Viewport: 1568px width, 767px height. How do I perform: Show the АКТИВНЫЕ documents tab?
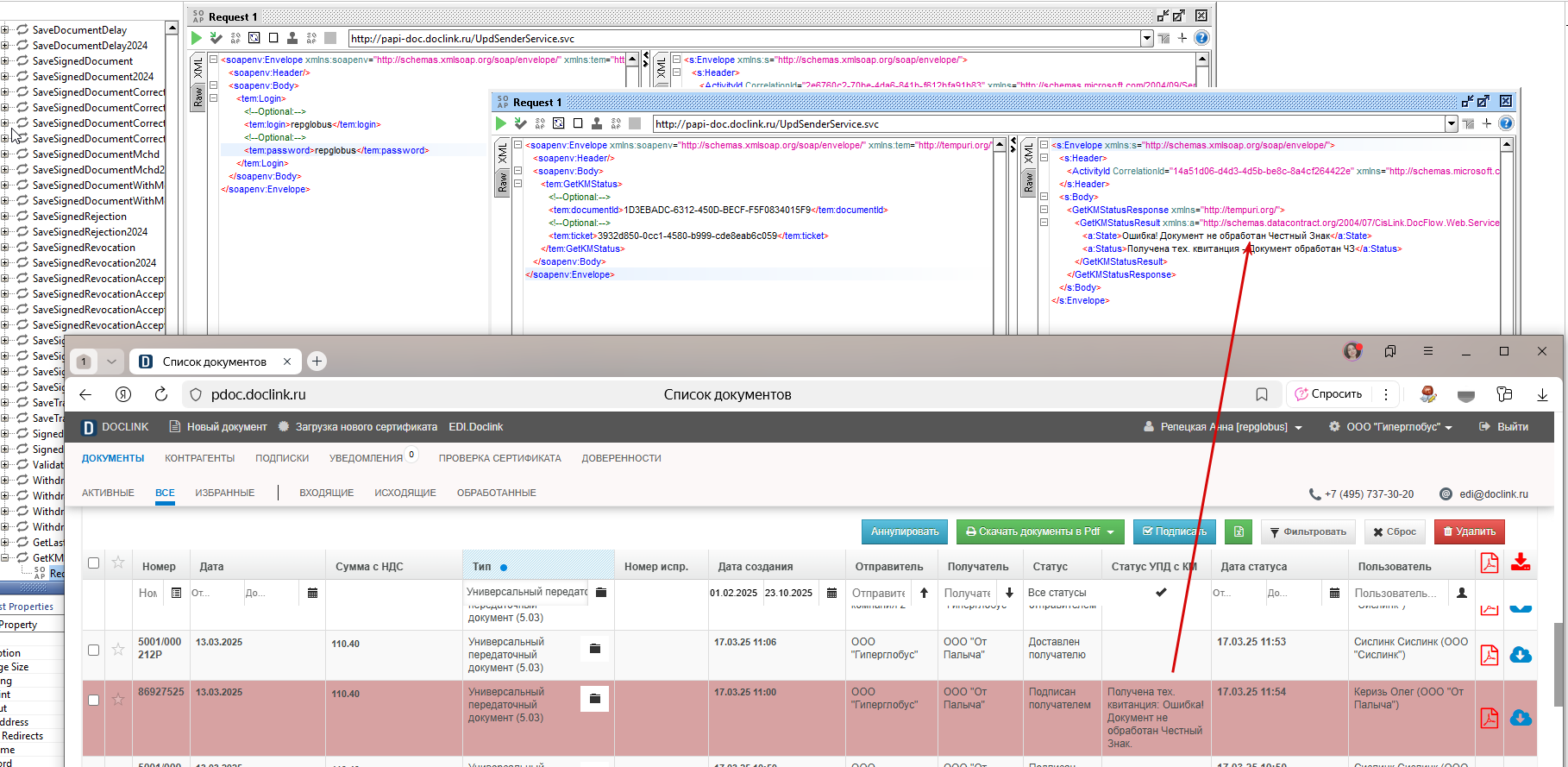(108, 493)
